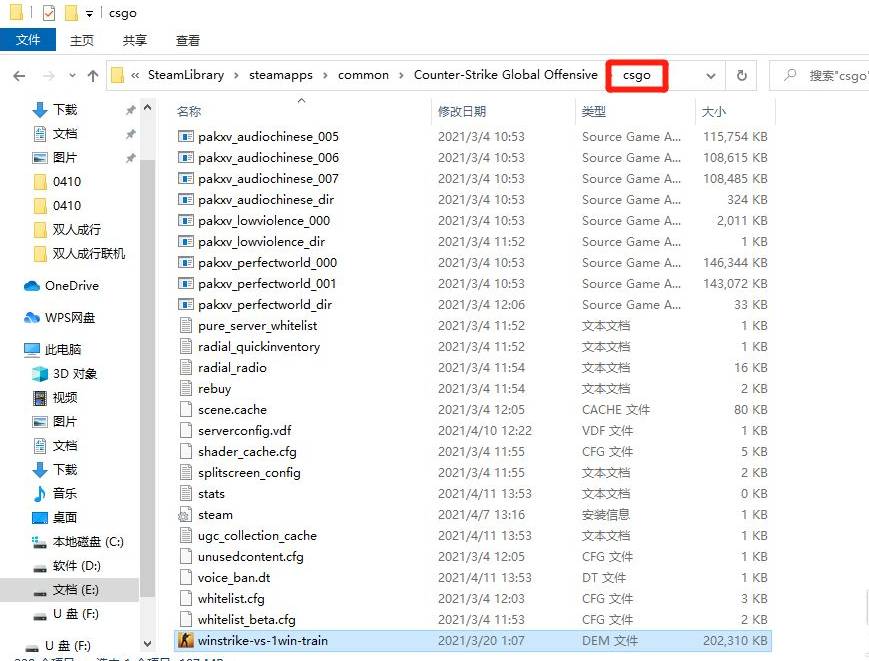Go back using the Back arrow
The image size is (869, 661).
pyautogui.click(x=19, y=76)
